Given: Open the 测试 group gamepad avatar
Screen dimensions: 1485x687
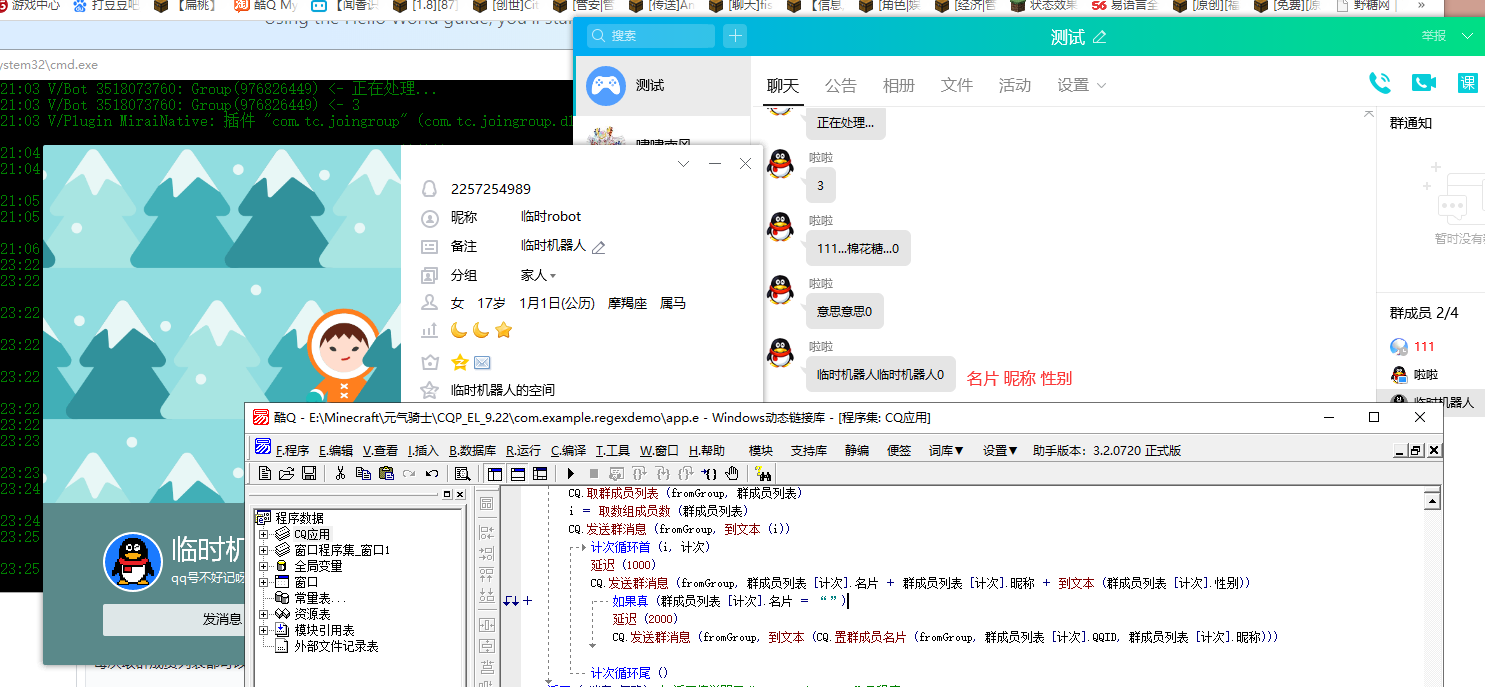Looking at the screenshot, I should point(606,86).
